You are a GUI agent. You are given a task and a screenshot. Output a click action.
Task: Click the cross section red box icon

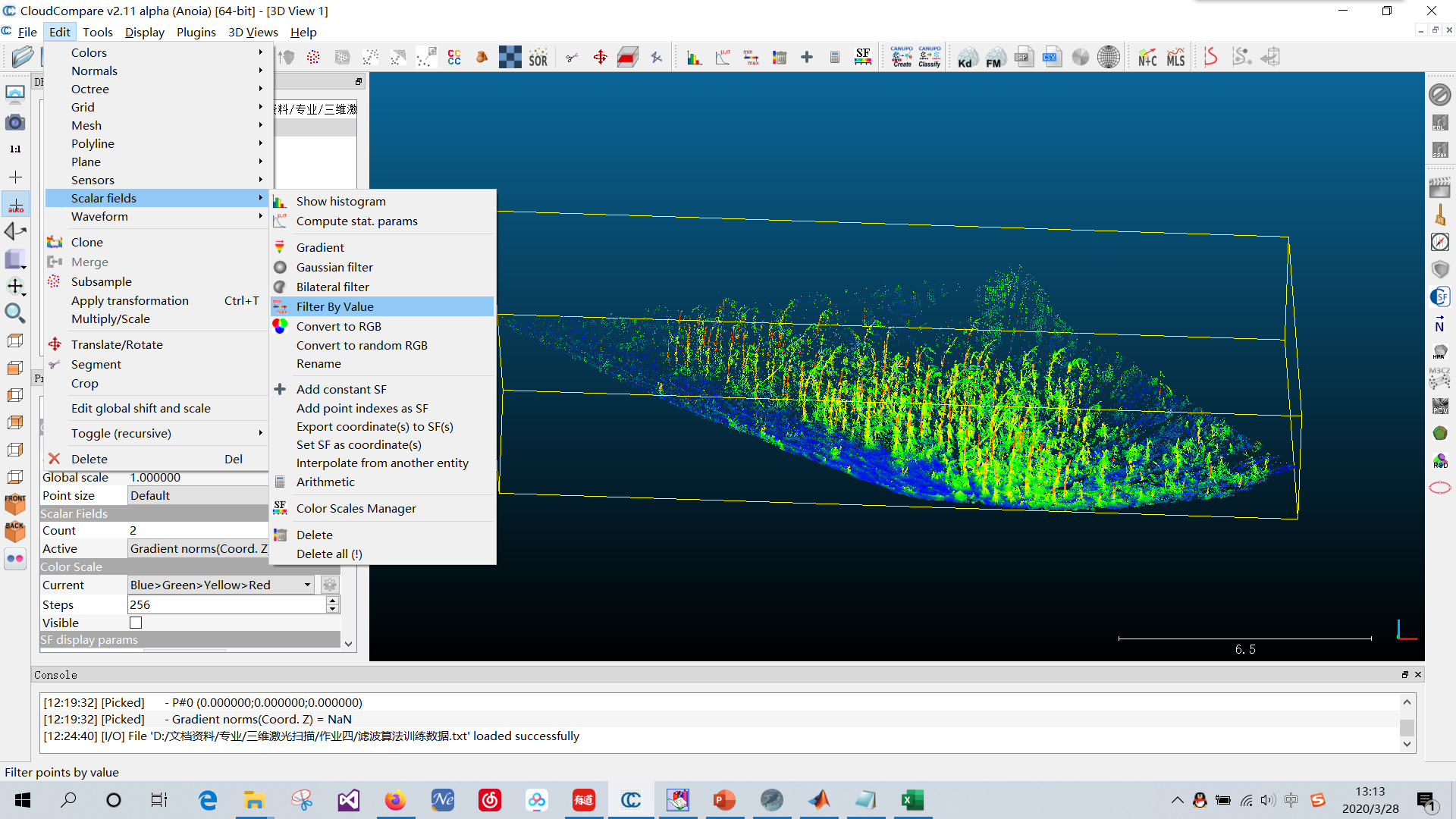(x=627, y=58)
